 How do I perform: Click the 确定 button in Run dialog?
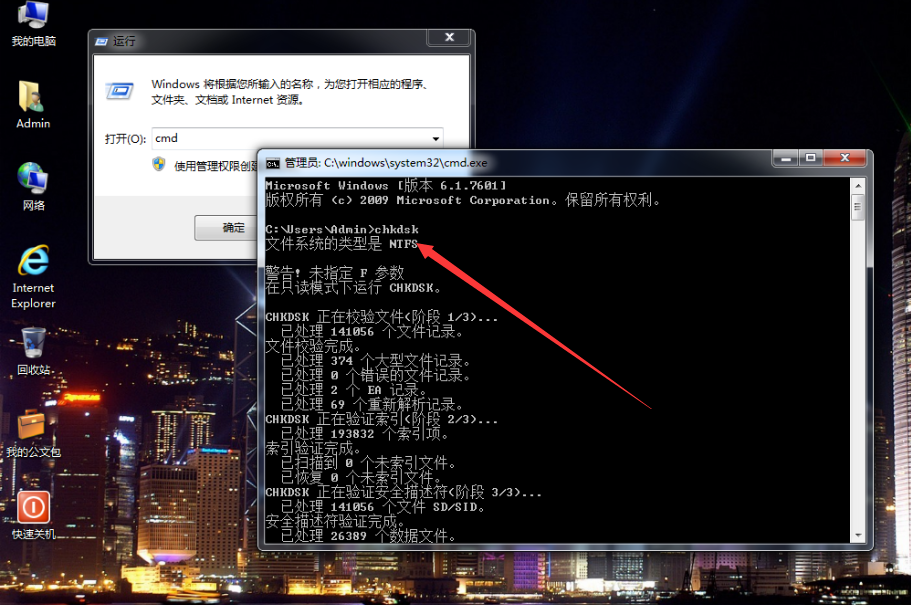coord(225,227)
